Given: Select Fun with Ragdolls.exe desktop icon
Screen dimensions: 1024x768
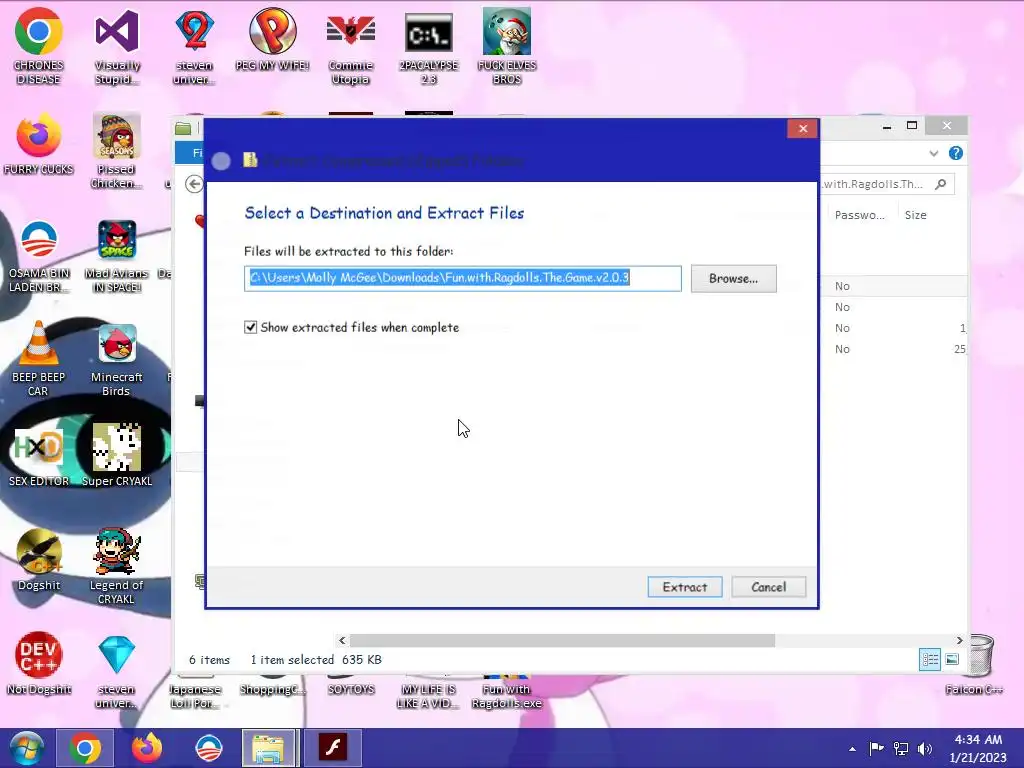Looking at the screenshot, I should click(507, 692).
